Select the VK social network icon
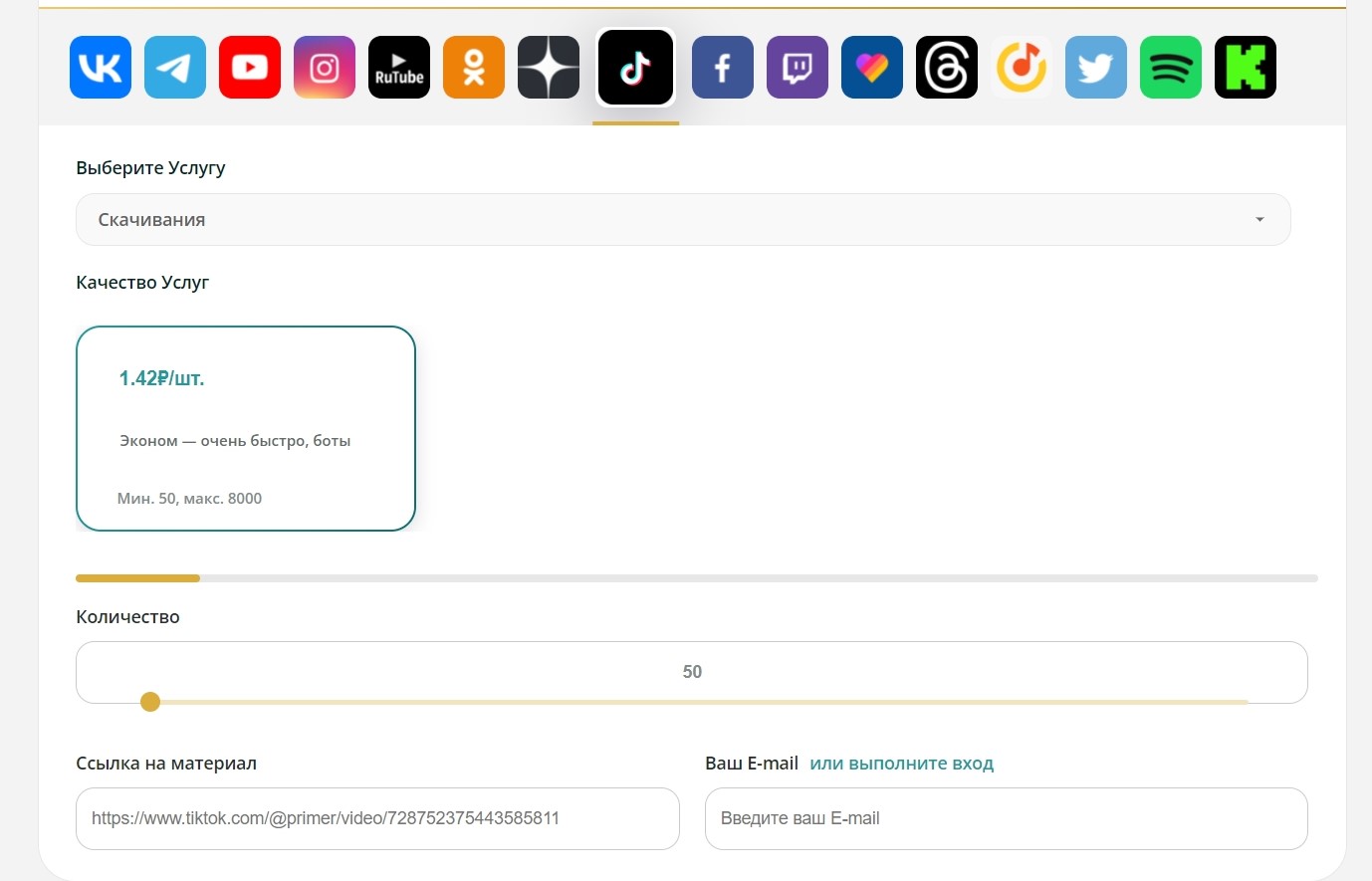1372x881 pixels. coord(101,68)
